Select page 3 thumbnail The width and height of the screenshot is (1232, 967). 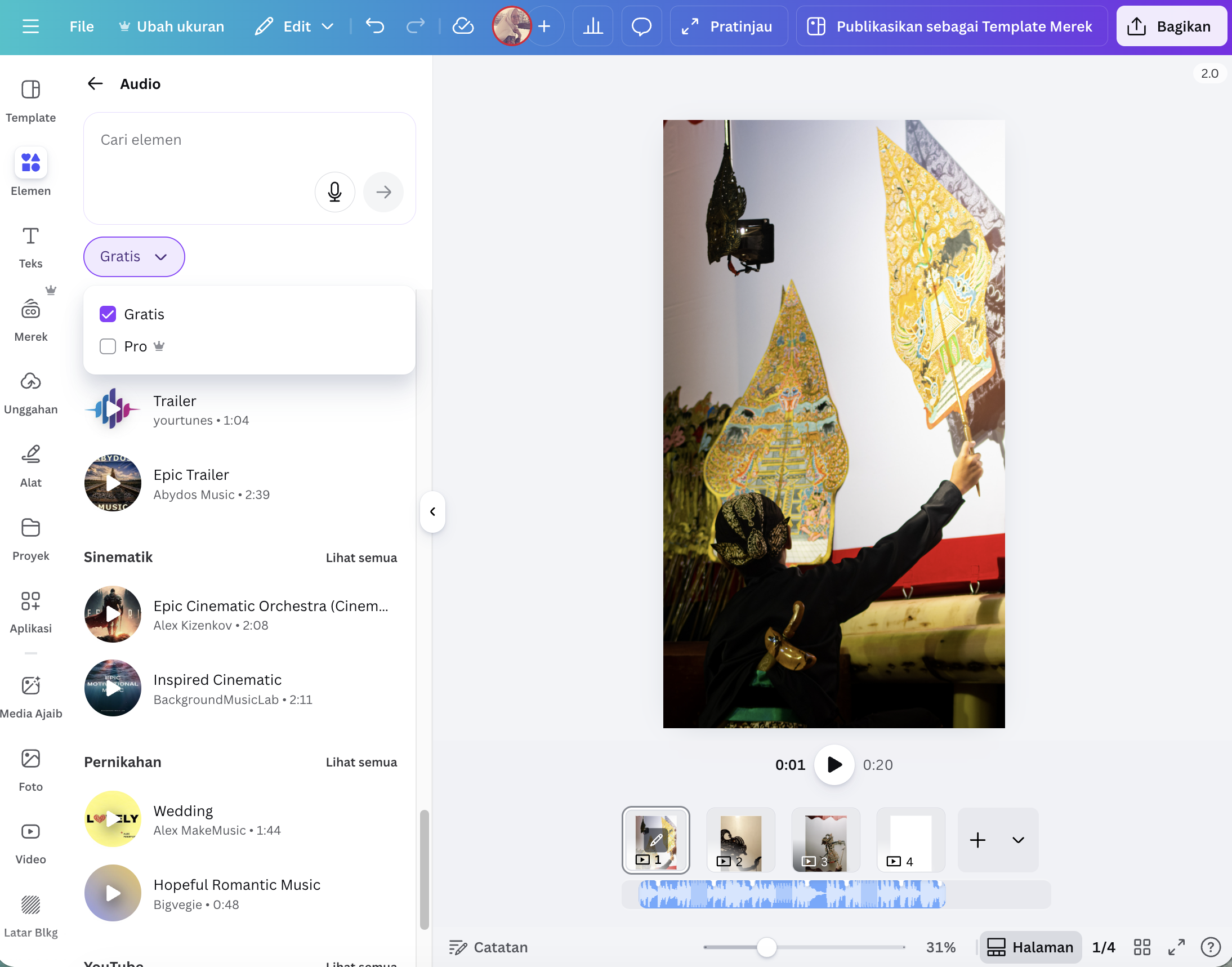pos(825,840)
